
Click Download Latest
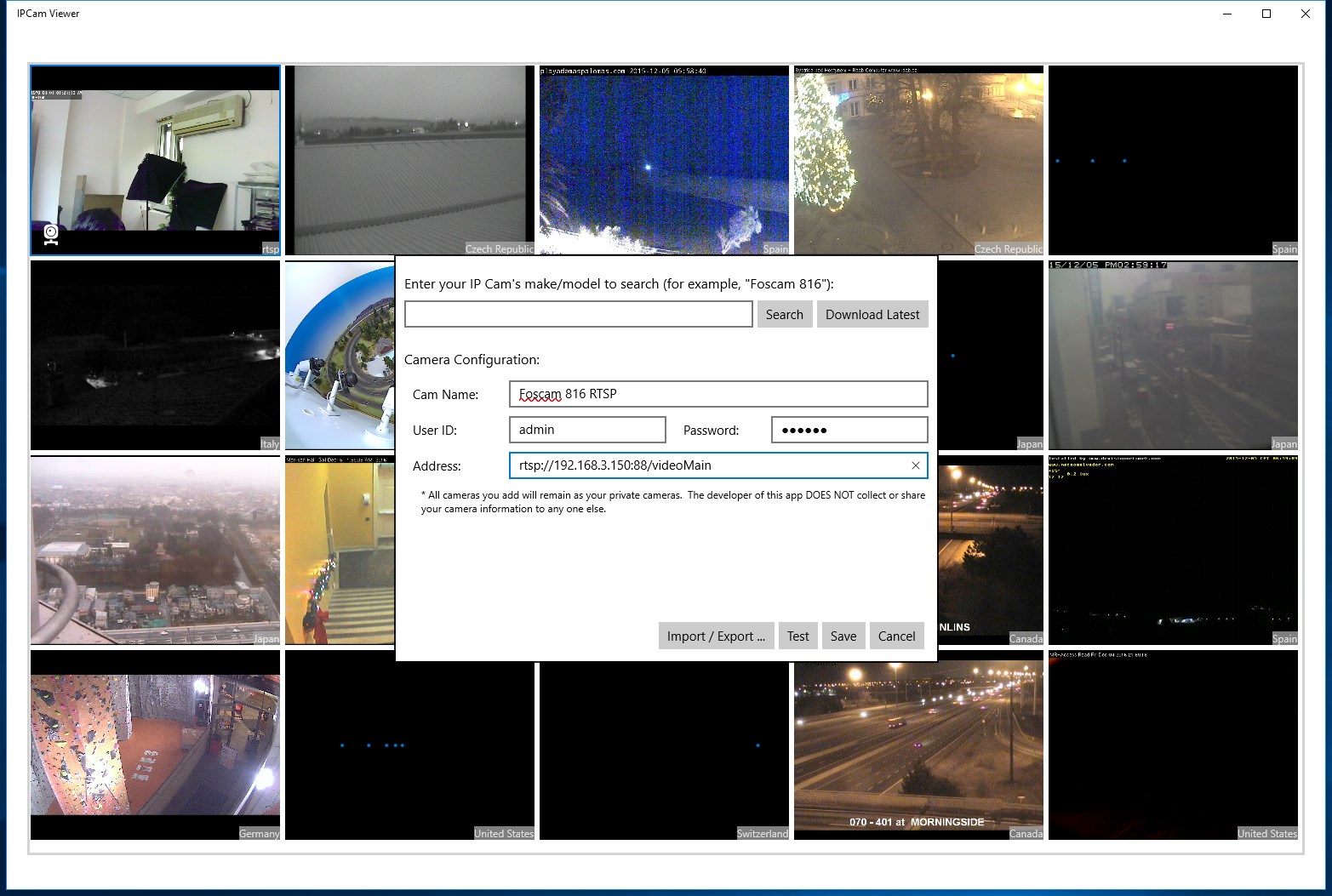pyautogui.click(x=872, y=314)
